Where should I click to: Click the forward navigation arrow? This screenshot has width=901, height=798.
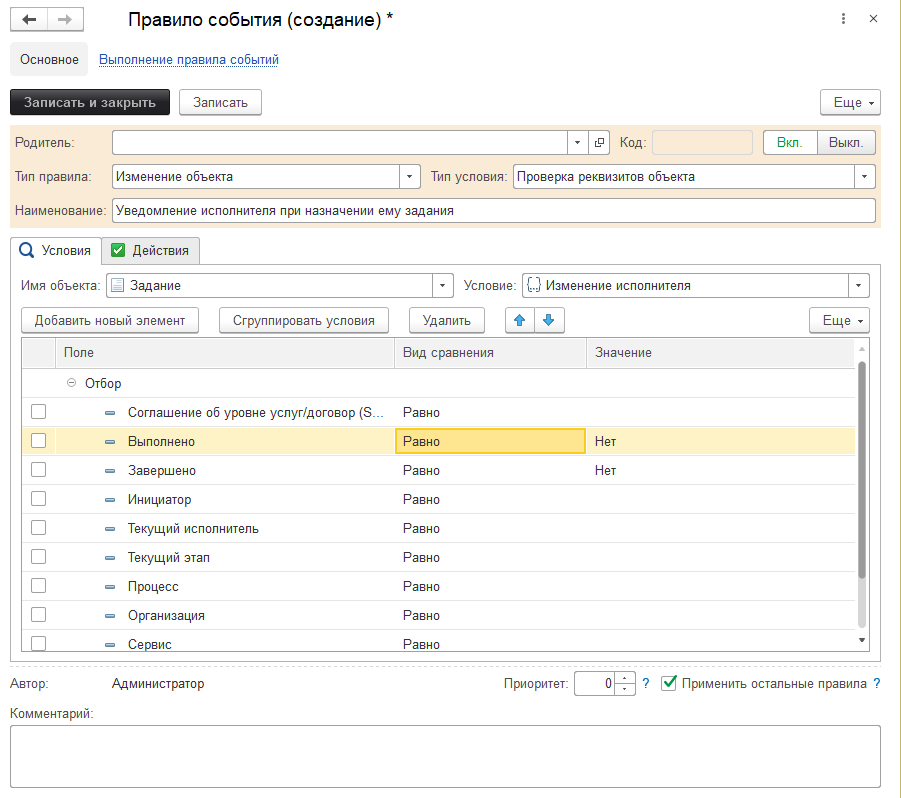(x=64, y=20)
